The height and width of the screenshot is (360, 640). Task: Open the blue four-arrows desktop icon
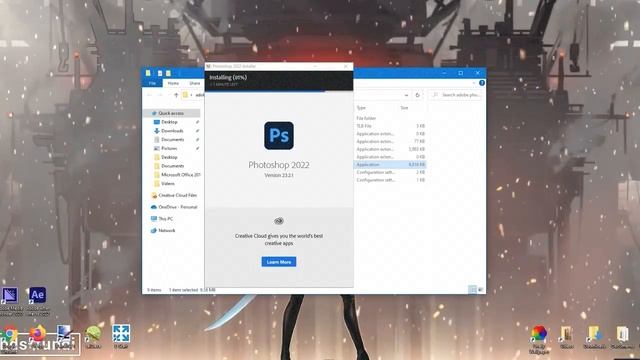[121, 336]
